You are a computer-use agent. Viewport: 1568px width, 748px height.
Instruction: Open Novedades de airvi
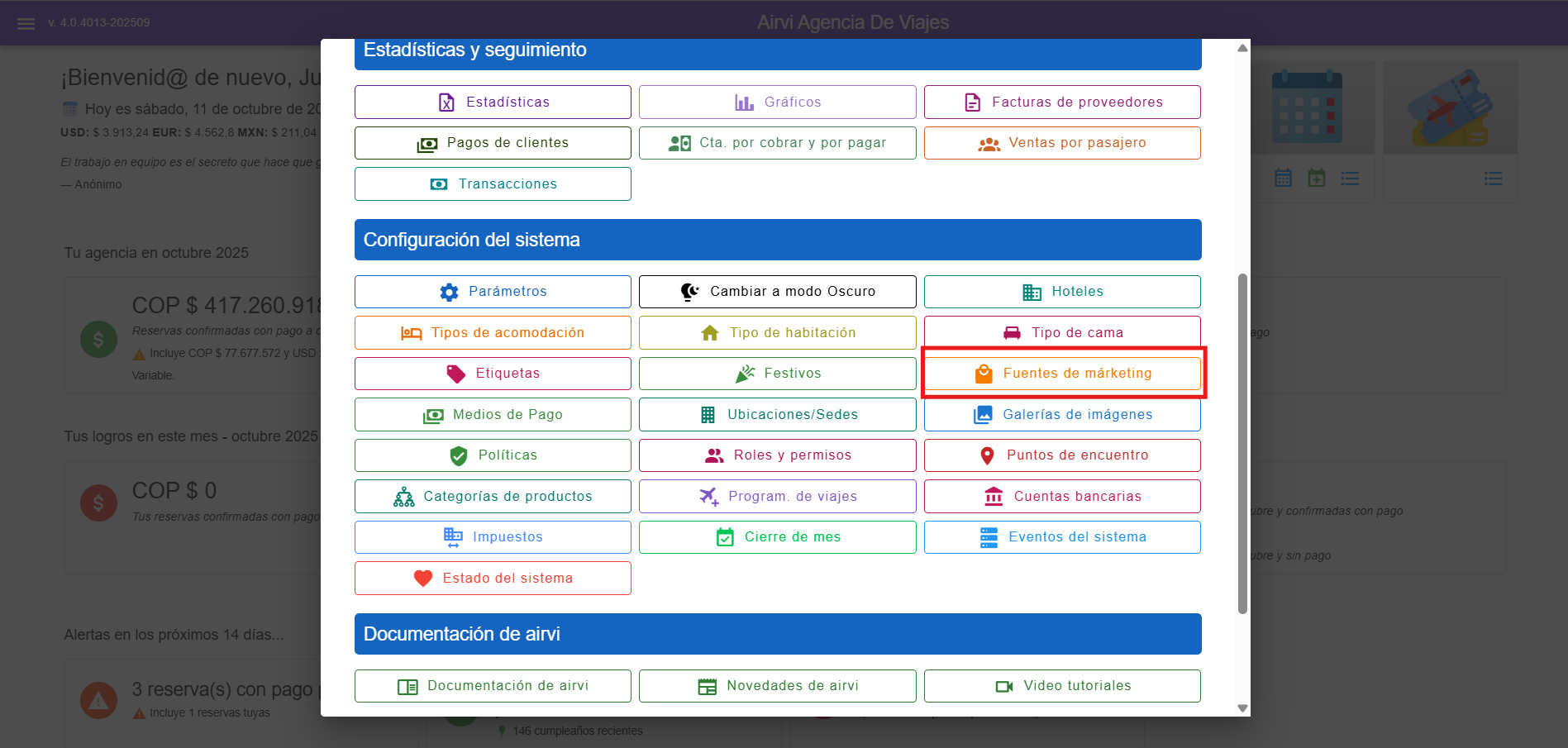coord(777,686)
